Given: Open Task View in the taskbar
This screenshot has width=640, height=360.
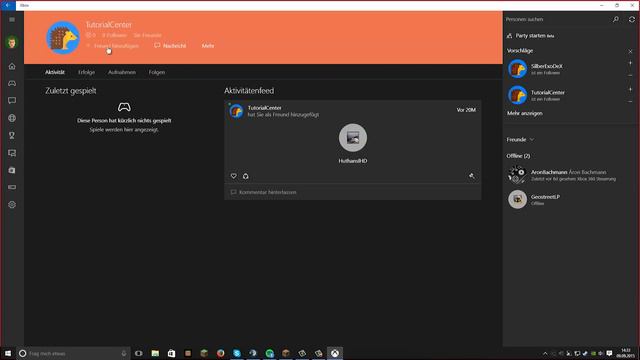Looking at the screenshot, I should pos(139,353).
